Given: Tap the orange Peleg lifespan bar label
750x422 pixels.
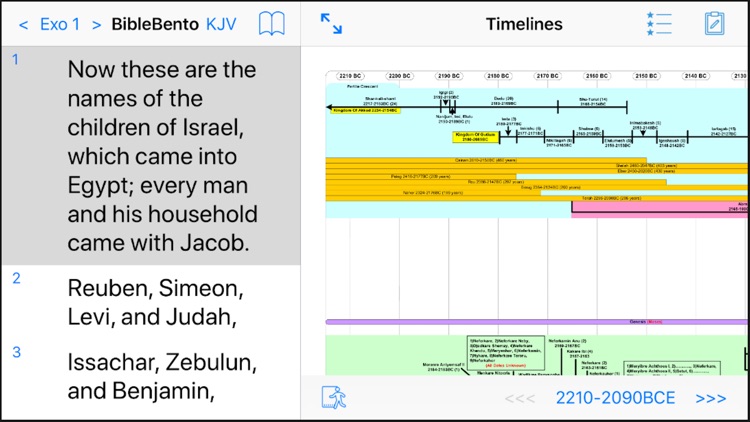Looking at the screenshot, I should (x=420, y=177).
